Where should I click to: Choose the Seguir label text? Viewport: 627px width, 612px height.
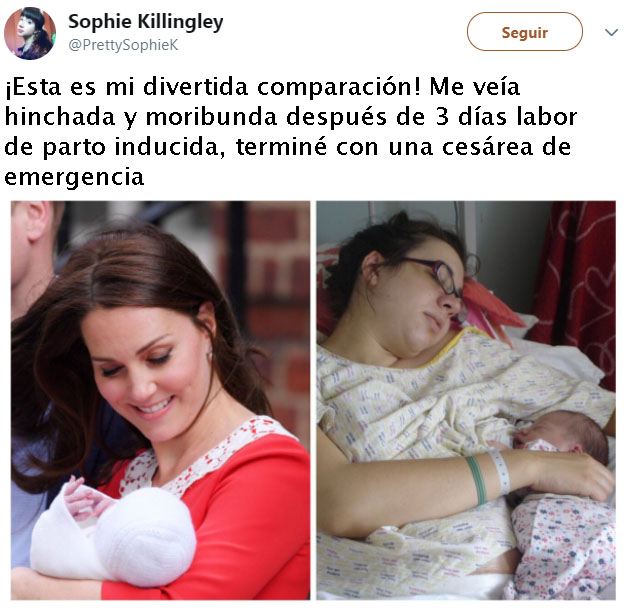[525, 32]
